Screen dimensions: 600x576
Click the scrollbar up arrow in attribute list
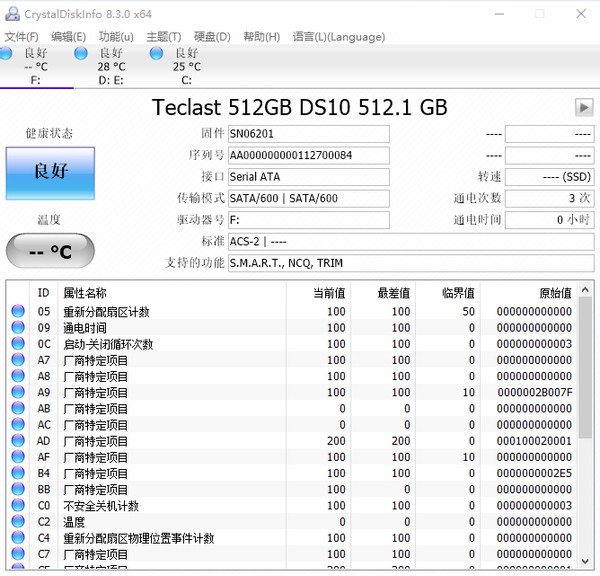click(585, 290)
